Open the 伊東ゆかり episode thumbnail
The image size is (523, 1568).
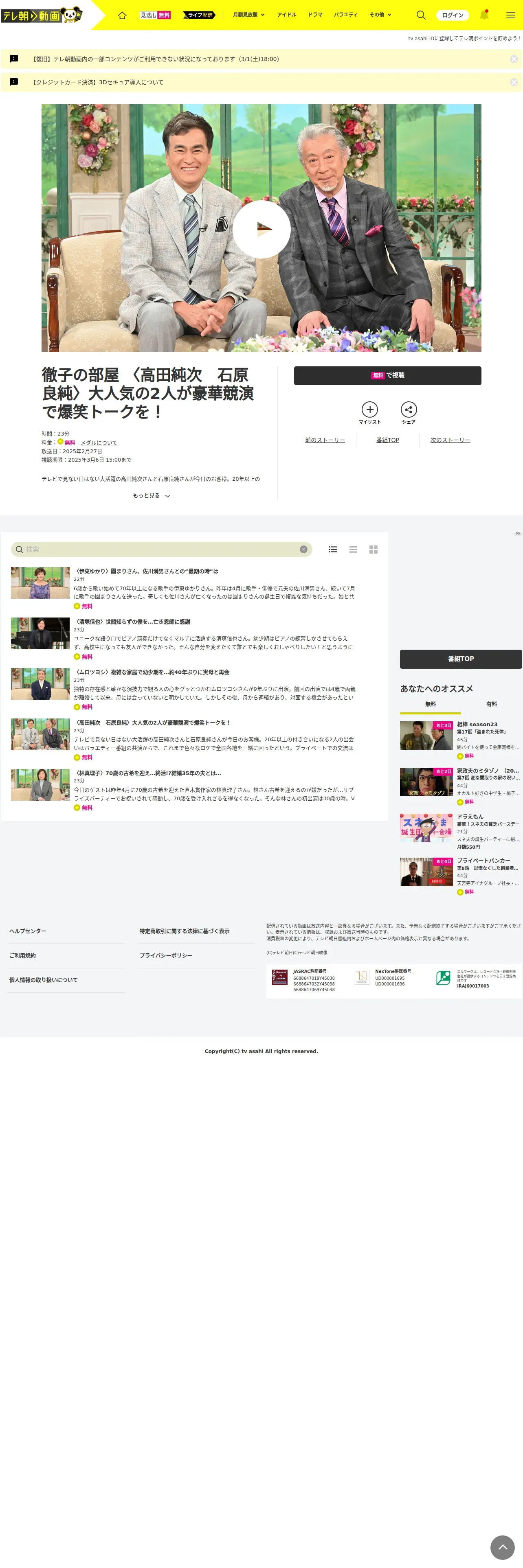pos(40,583)
